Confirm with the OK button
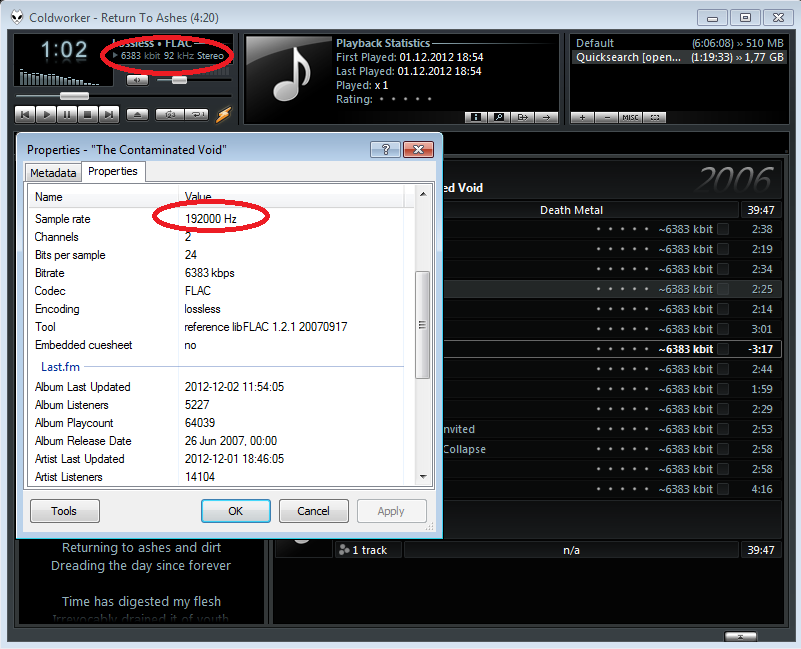This screenshot has width=801, height=649. [x=235, y=511]
